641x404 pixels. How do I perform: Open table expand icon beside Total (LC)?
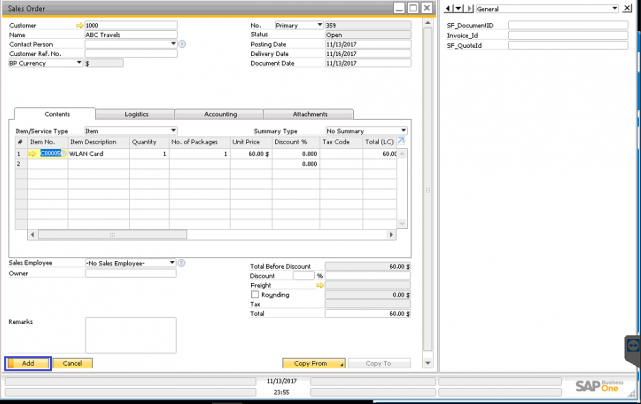point(401,141)
